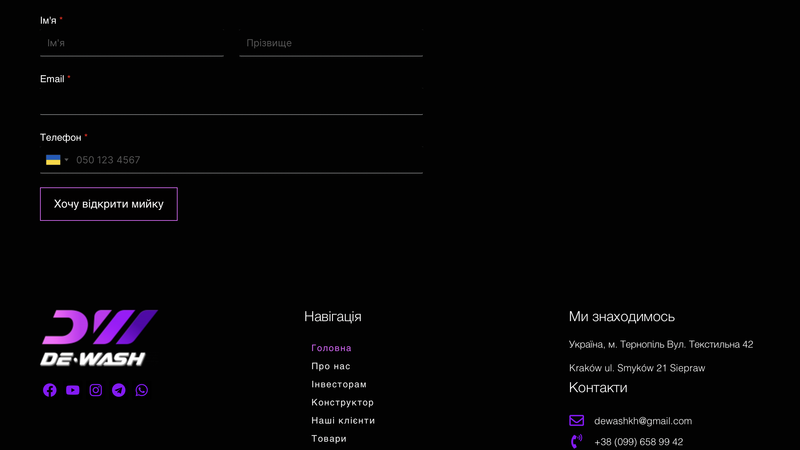Open the Про нас navigation link
800x450 pixels.
(x=330, y=366)
